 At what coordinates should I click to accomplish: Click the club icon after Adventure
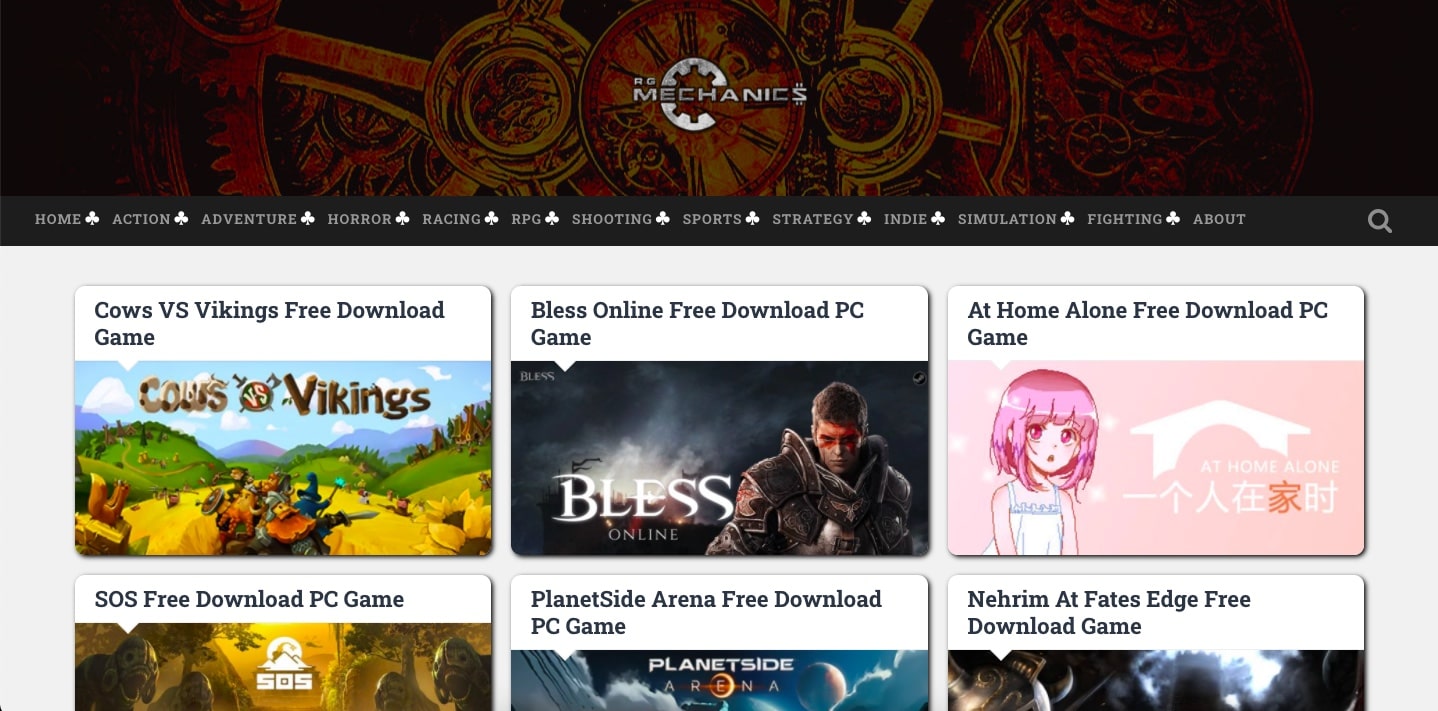(x=308, y=218)
